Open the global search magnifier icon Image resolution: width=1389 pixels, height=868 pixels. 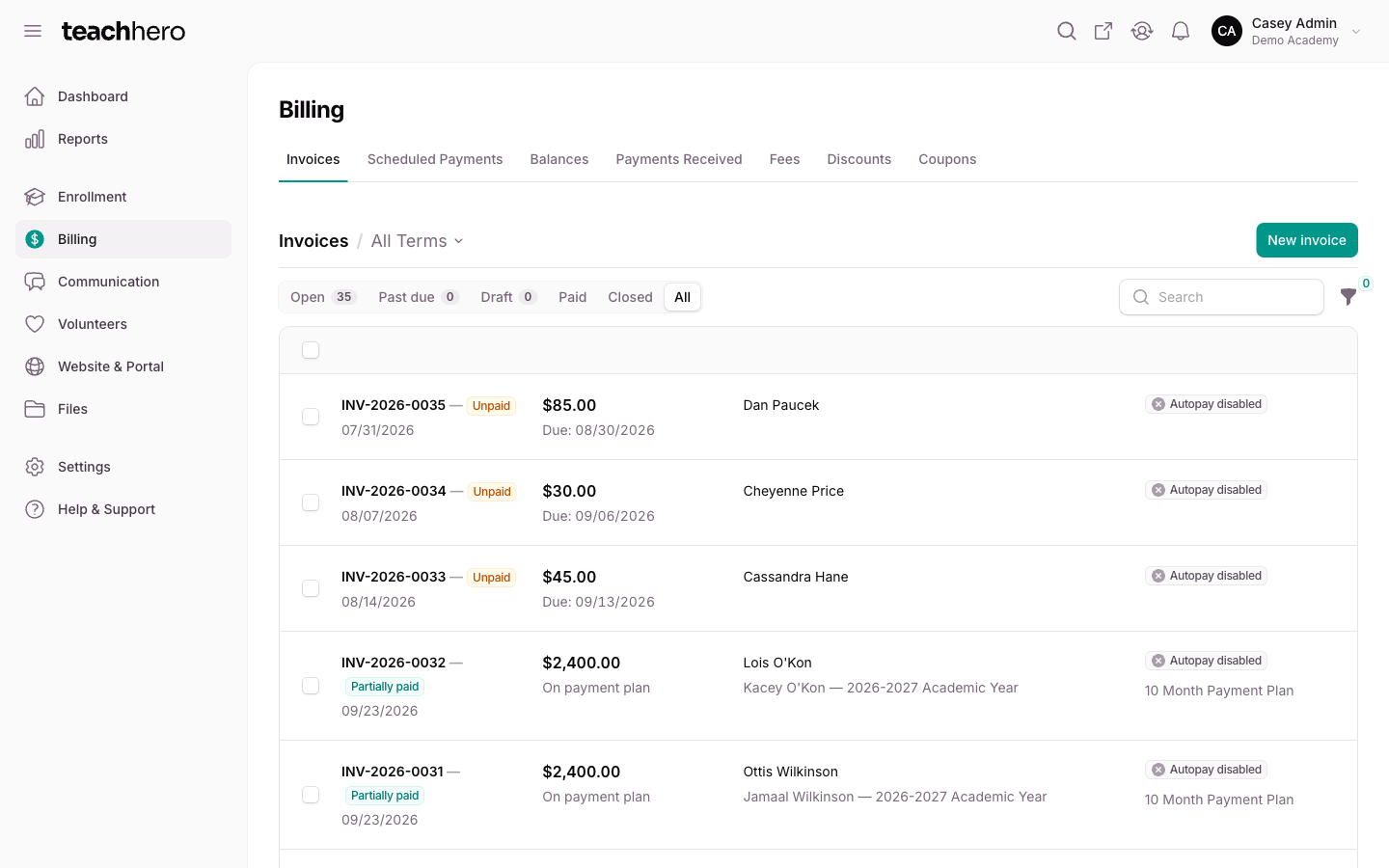(x=1066, y=31)
